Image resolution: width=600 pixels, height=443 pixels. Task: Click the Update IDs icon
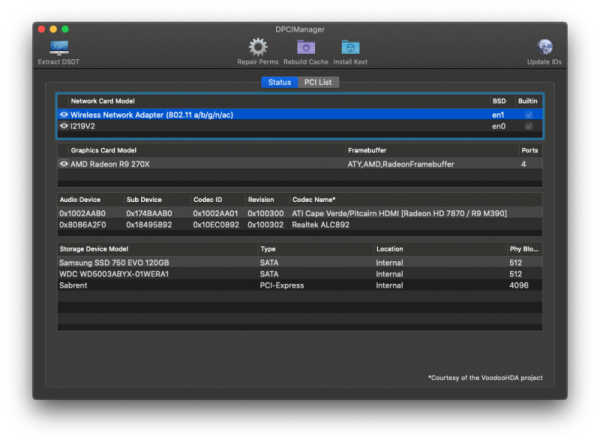pos(545,47)
